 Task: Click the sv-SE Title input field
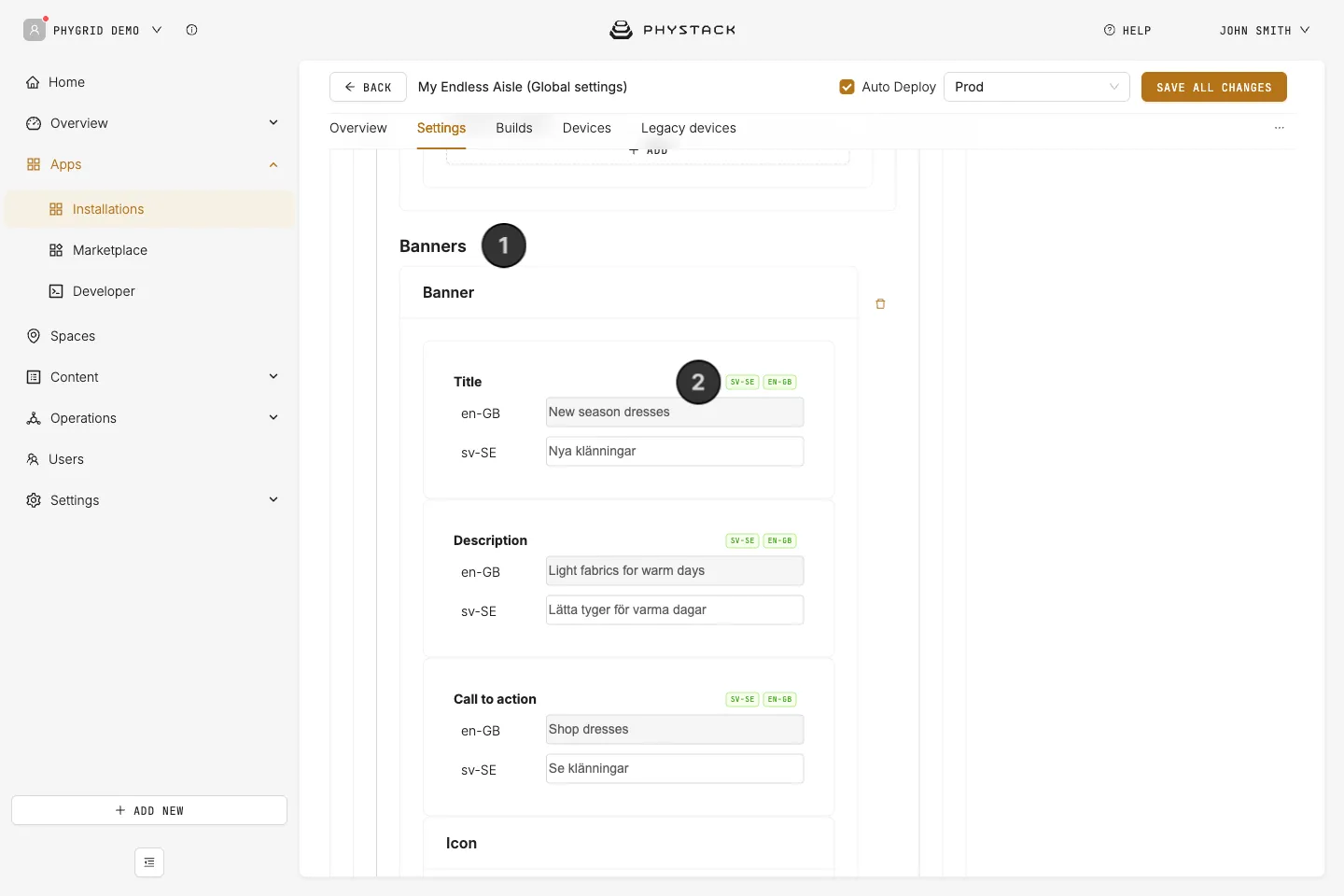pos(675,451)
